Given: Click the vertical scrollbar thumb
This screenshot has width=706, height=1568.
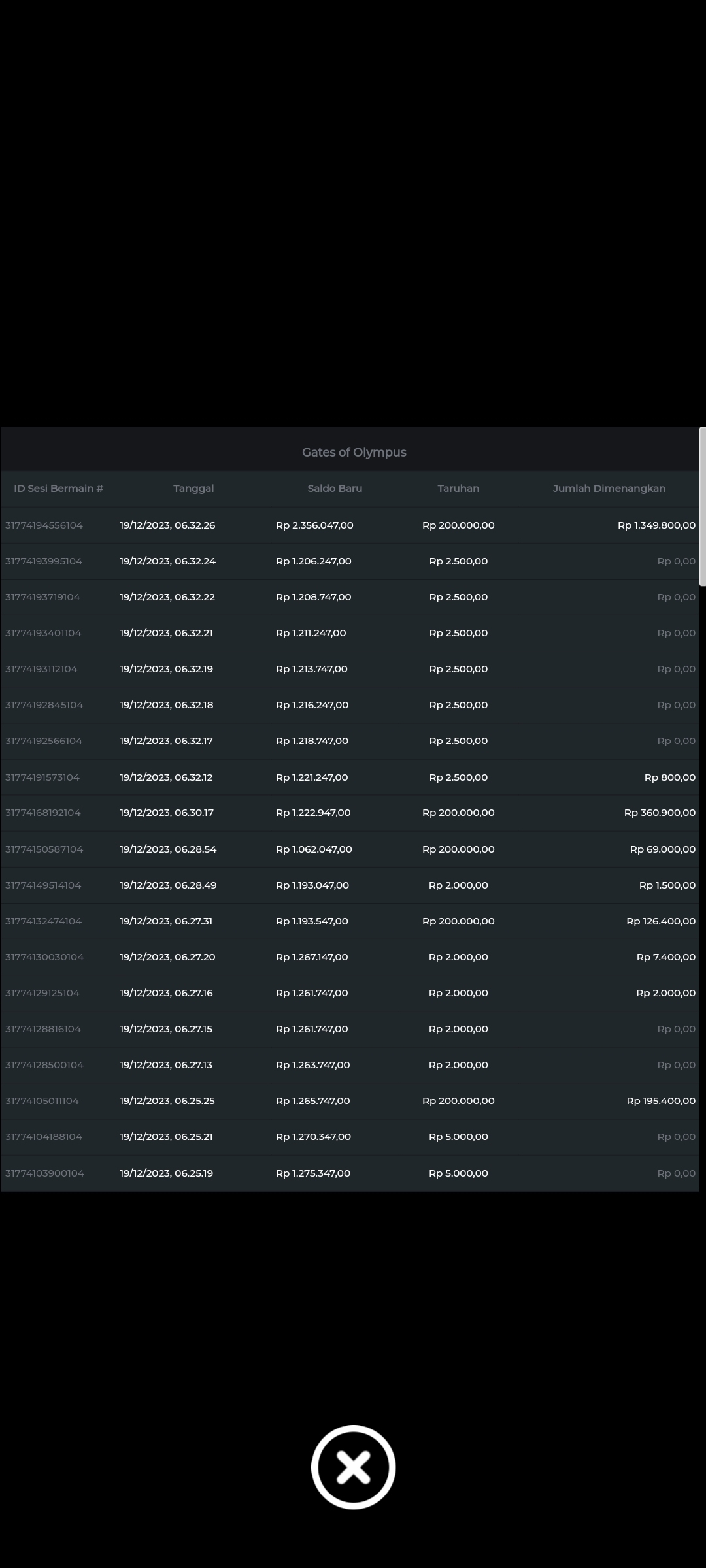Looking at the screenshot, I should [702, 506].
